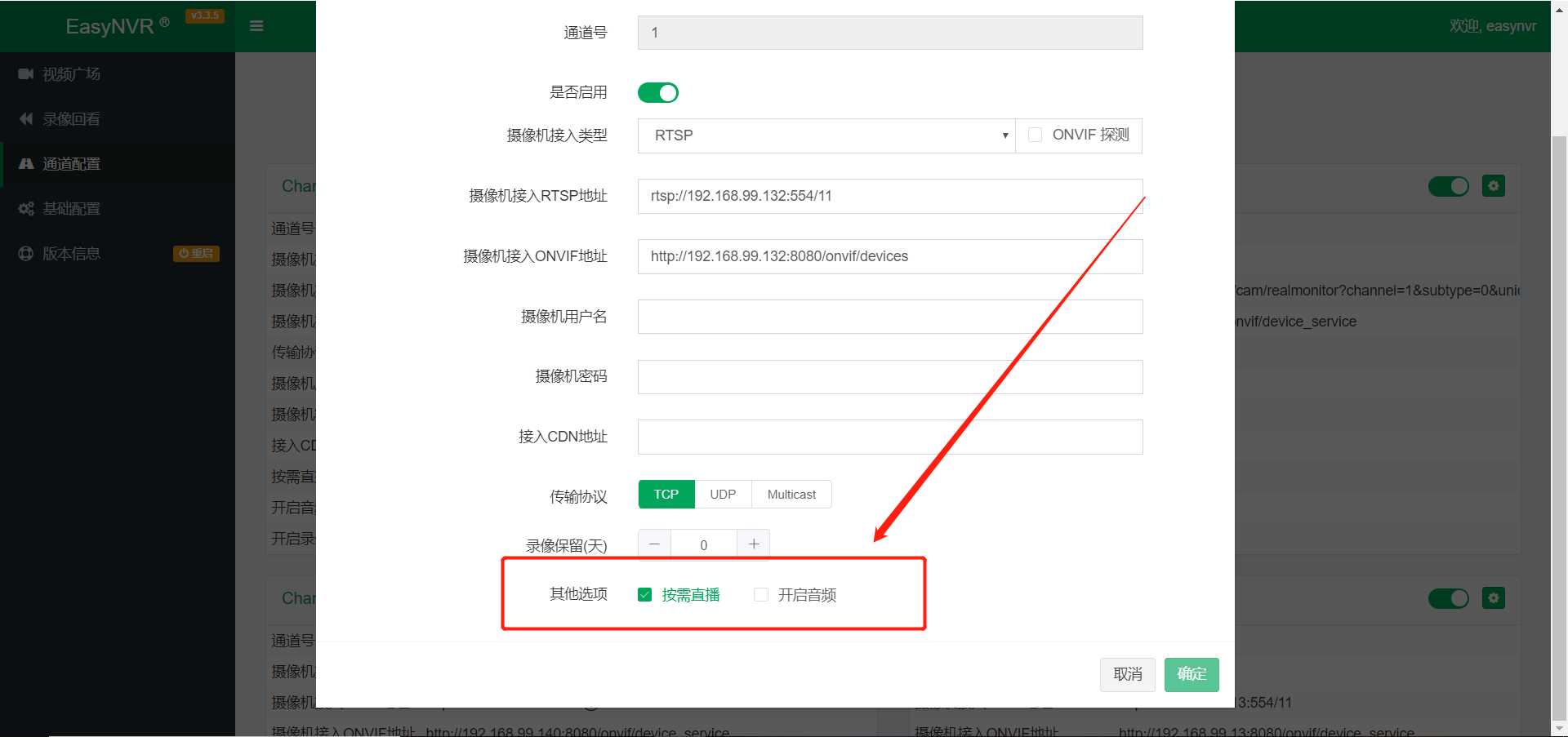Screen dimensions: 1568x737
Task: Enable the 开启音频 checkbox
Action: tap(761, 594)
